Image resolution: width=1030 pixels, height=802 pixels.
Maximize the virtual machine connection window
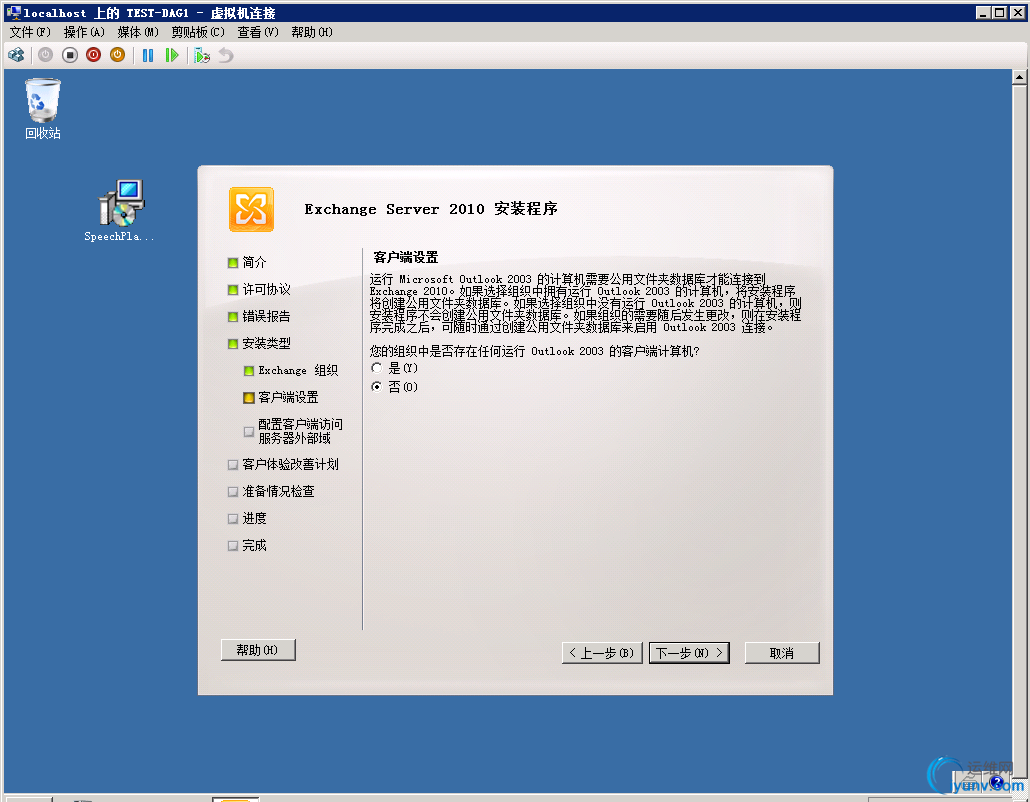coord(998,12)
